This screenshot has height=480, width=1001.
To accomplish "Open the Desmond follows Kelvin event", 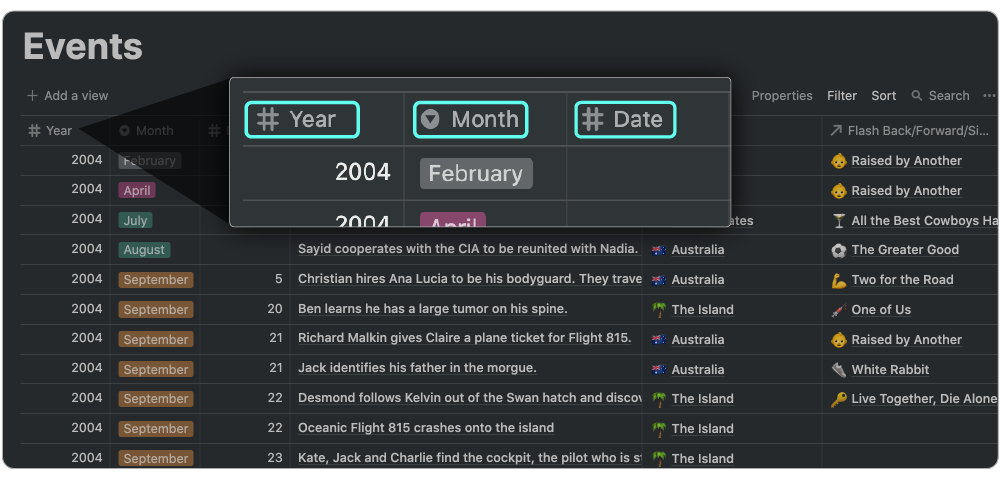I will (x=469, y=398).
